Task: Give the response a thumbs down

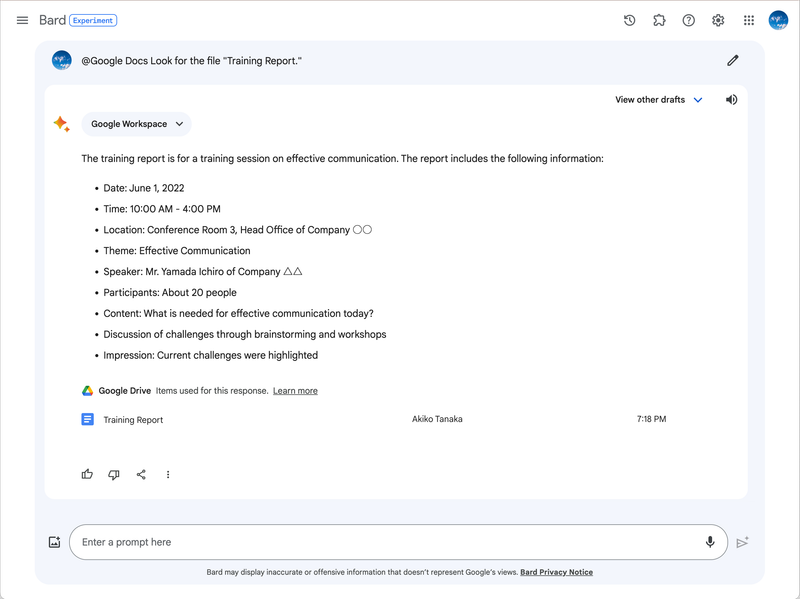Action: (x=114, y=475)
